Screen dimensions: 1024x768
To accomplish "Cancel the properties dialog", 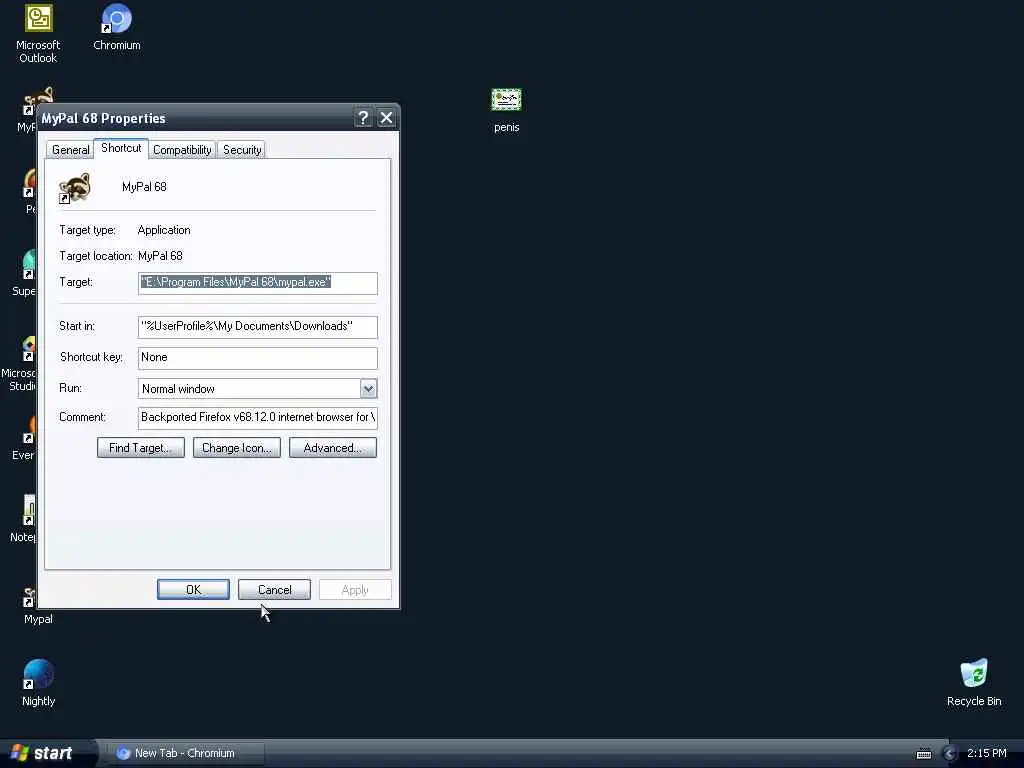I will point(274,590).
